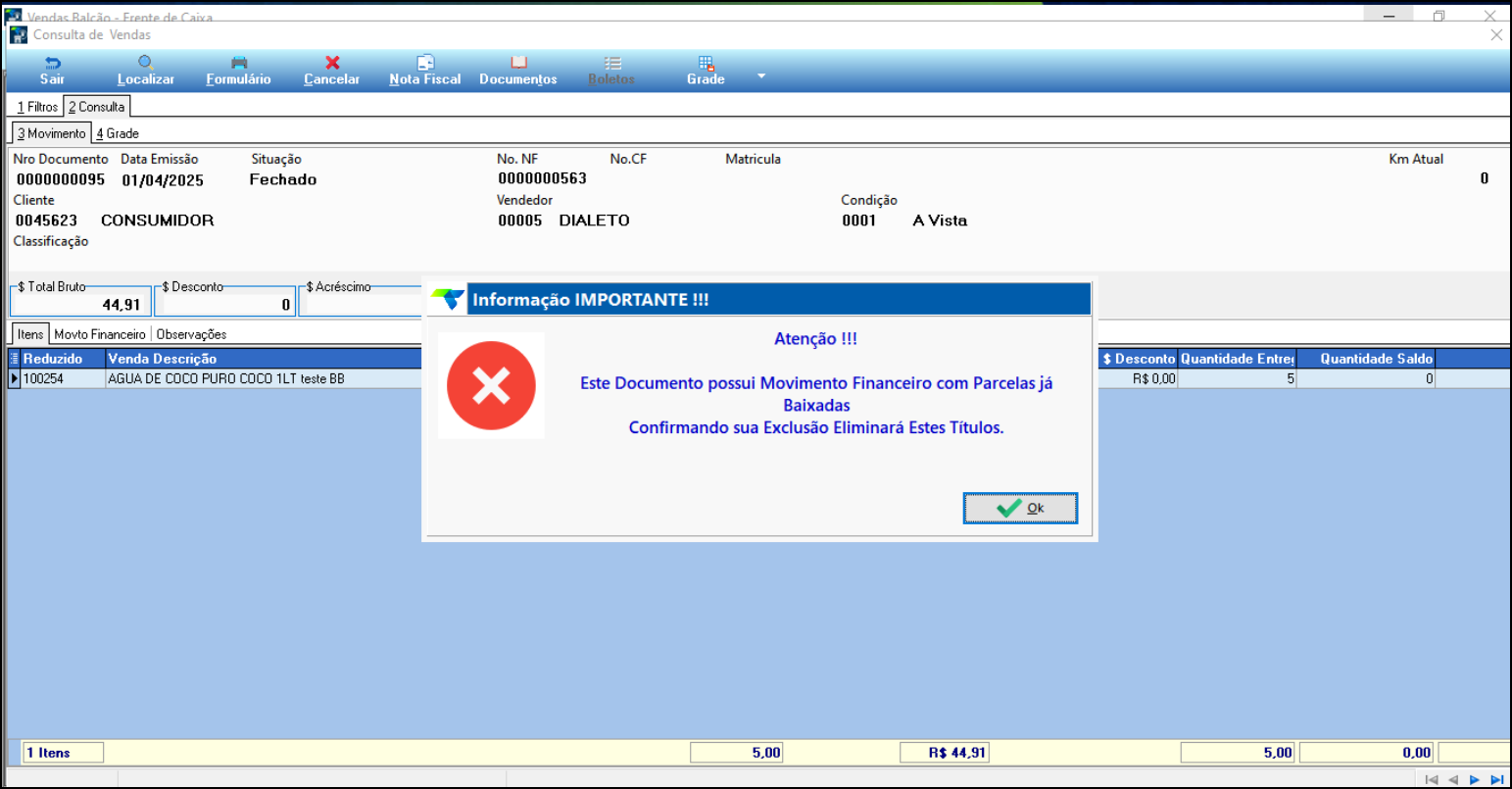Click the Formulário printer icon
1512x789 pixels.
(239, 63)
